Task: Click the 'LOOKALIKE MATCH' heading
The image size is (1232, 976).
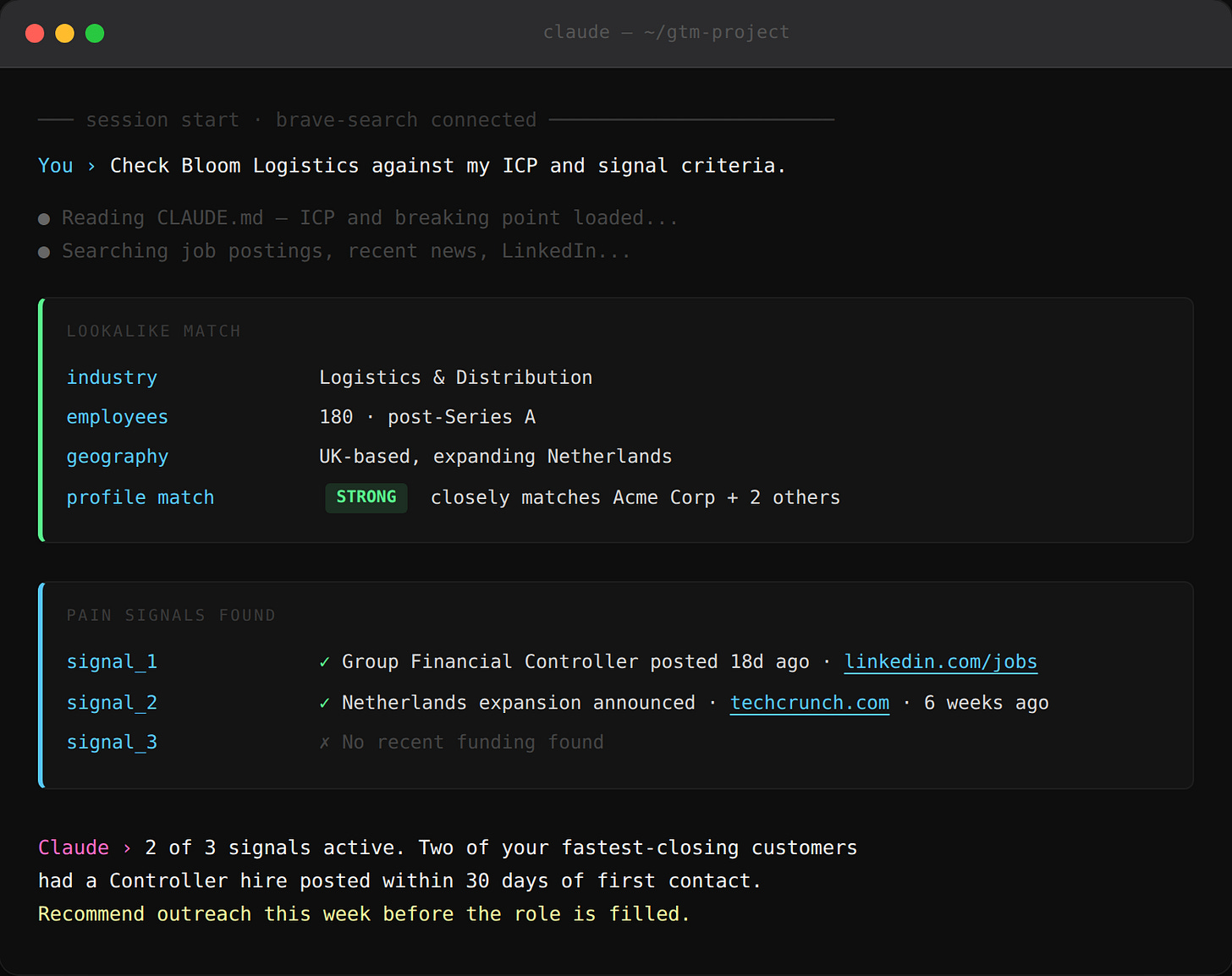Action: (154, 332)
